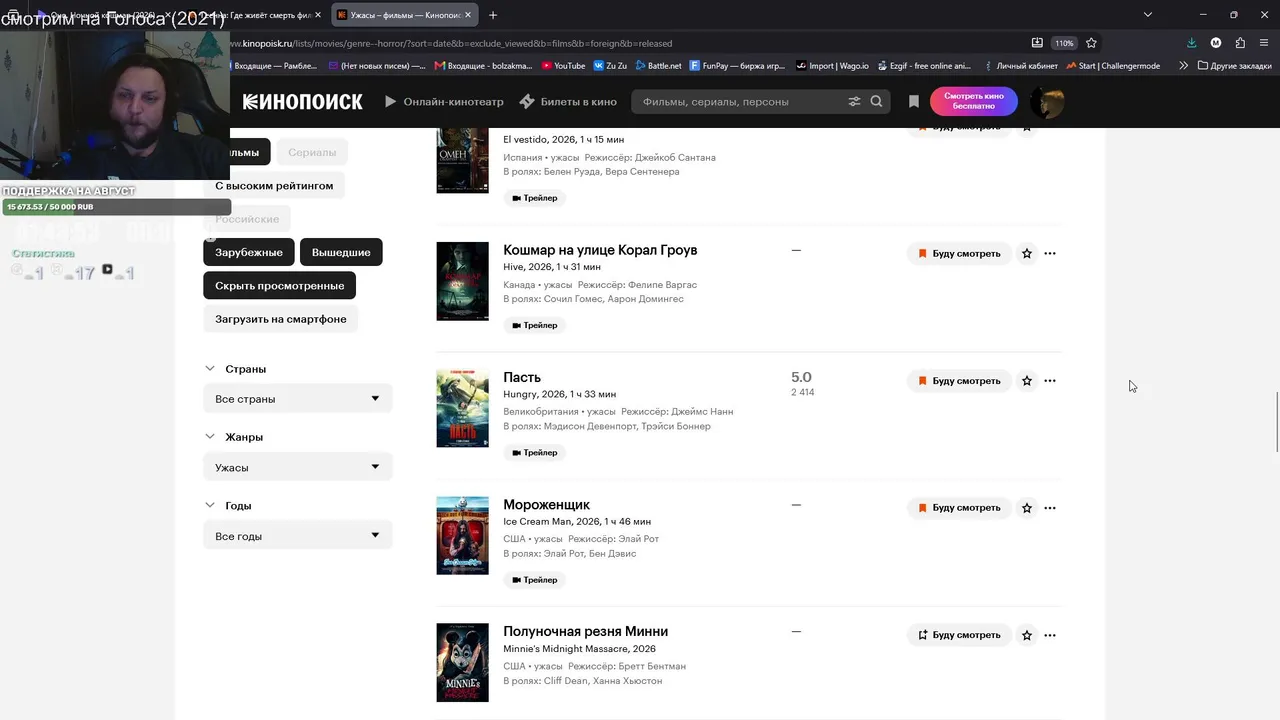Image resolution: width=1280 pixels, height=720 pixels.
Task: Play the trailer for El vestido
Action: pyautogui.click(x=535, y=198)
